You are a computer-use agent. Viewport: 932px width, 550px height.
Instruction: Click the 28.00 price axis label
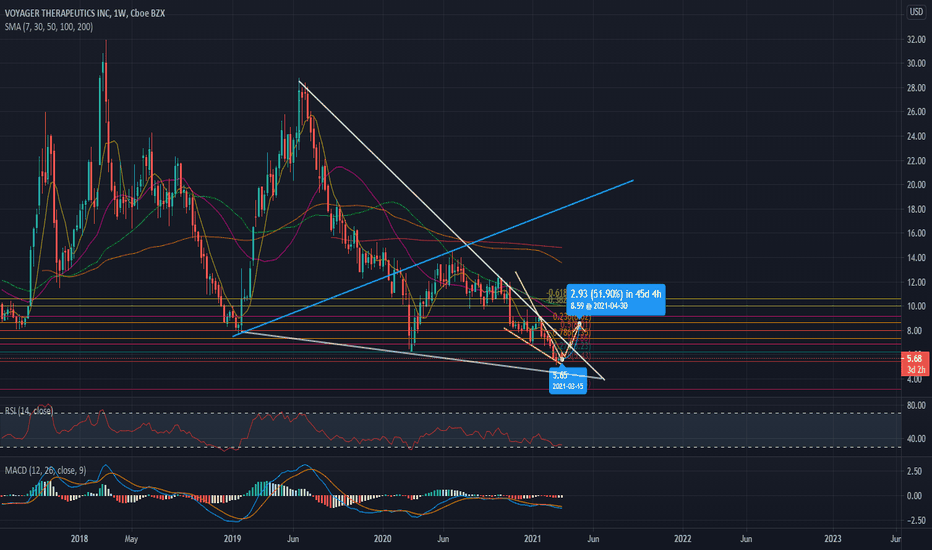[x=916, y=88]
